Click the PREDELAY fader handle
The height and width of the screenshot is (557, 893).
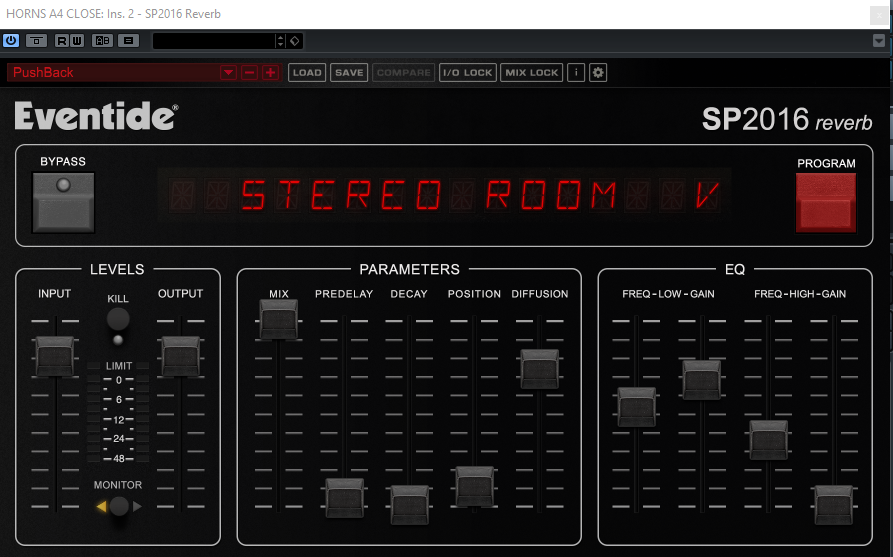[x=345, y=498]
